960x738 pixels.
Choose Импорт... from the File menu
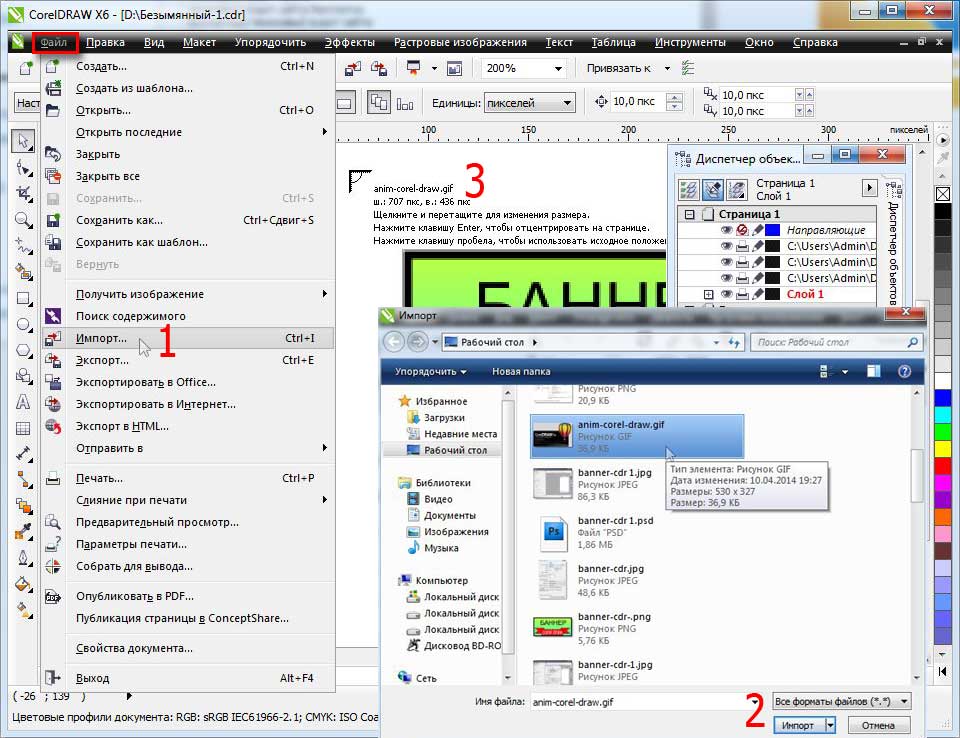coord(101,338)
